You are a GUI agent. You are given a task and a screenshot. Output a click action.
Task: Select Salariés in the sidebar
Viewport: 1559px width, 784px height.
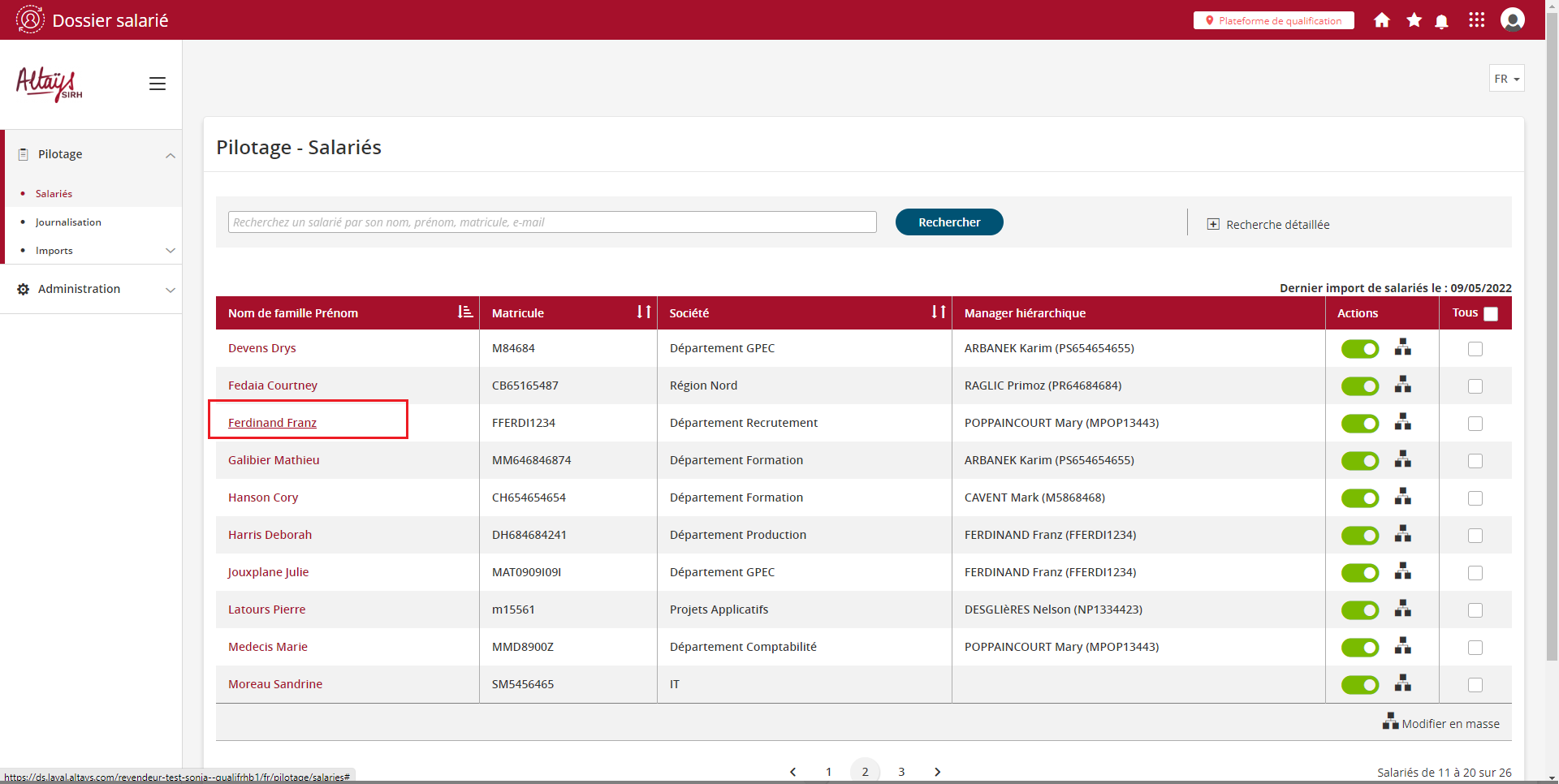(x=54, y=194)
